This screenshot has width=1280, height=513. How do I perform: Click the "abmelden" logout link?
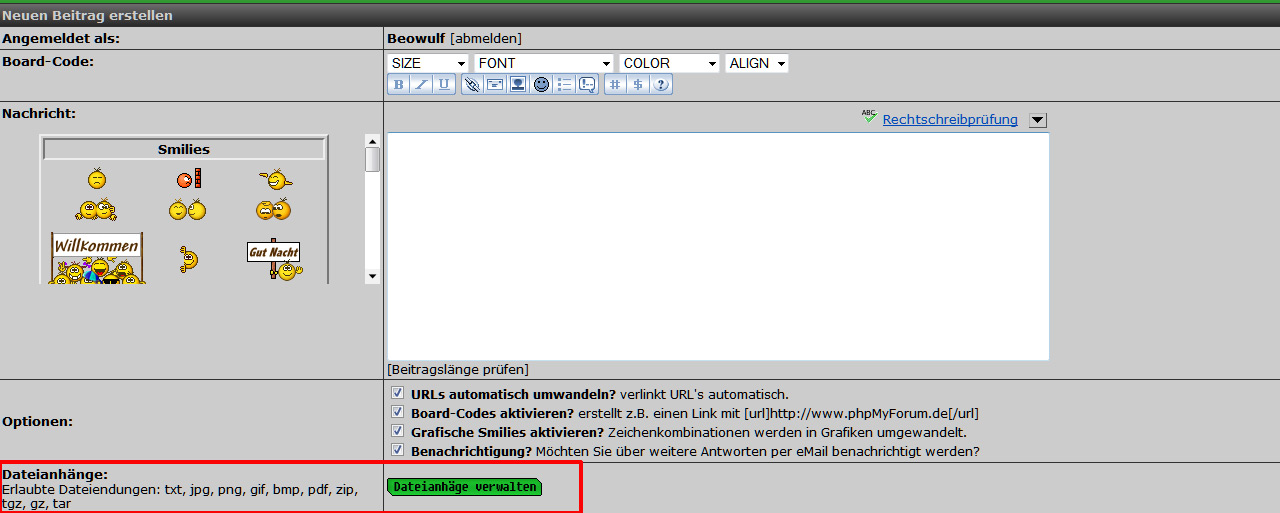486,39
